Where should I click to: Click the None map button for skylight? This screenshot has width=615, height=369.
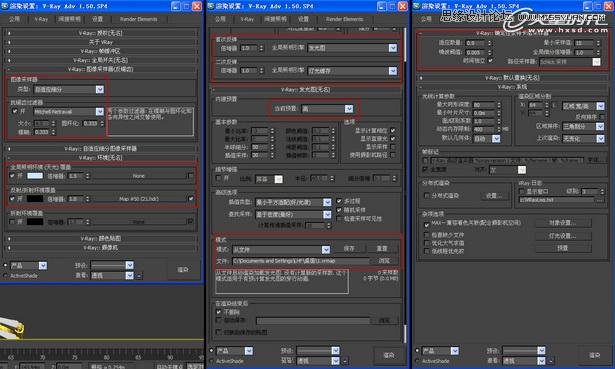(x=138, y=176)
